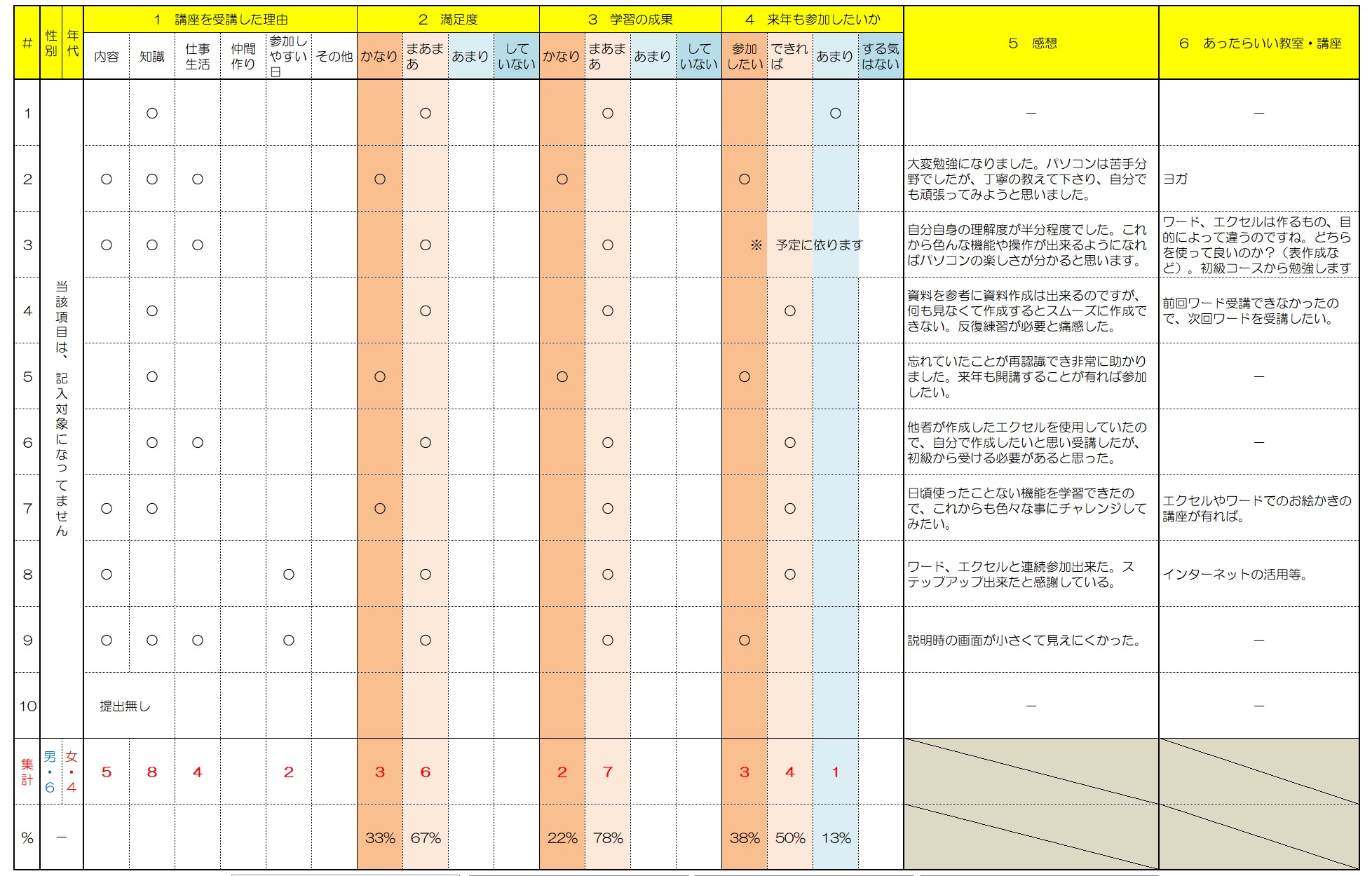Select the '38%' cell
Screen dimensions: 1372x876
tap(745, 837)
